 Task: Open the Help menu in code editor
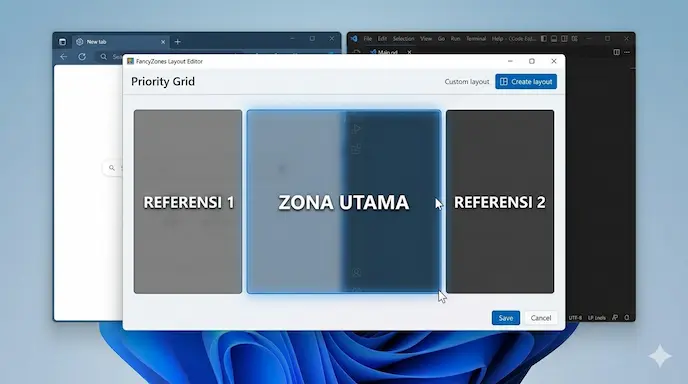click(x=497, y=39)
